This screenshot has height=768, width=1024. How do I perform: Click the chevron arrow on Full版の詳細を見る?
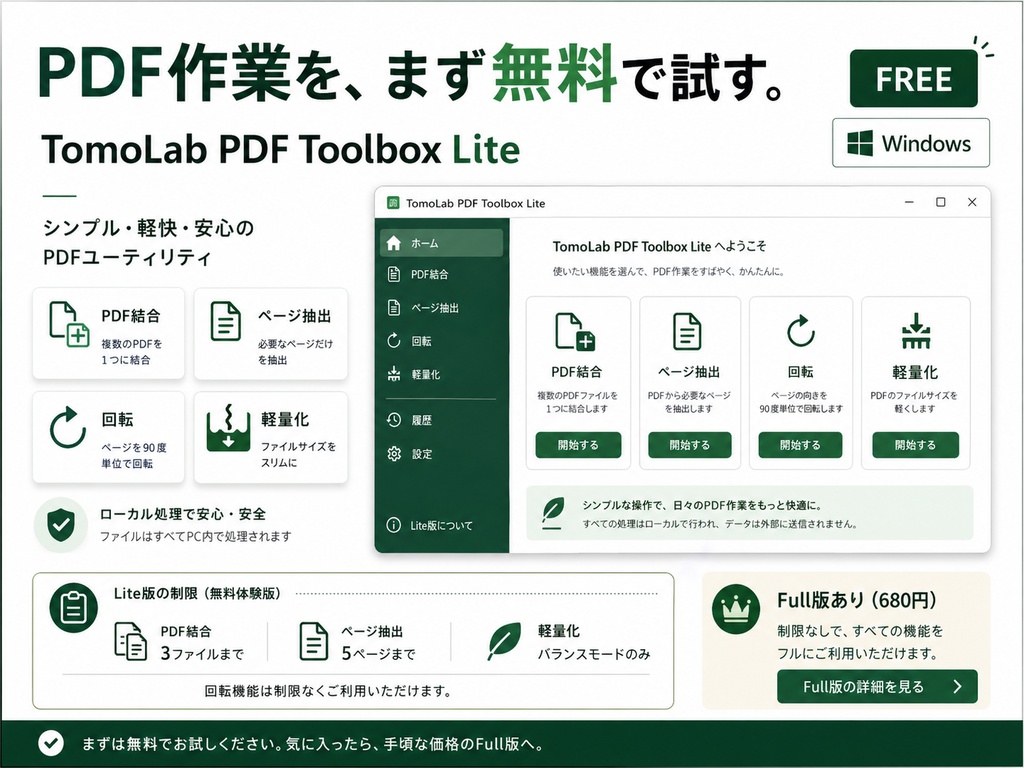coord(957,686)
